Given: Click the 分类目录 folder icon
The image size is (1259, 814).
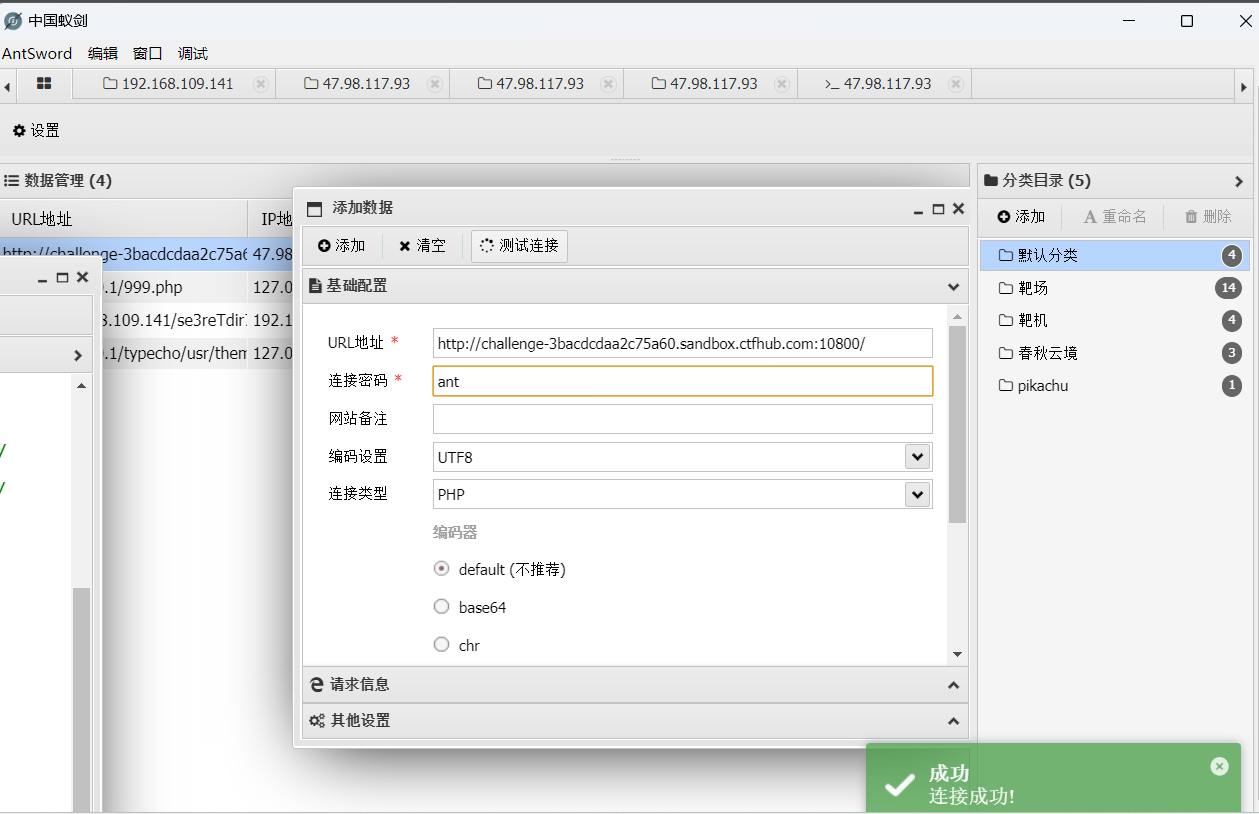Looking at the screenshot, I should pyautogui.click(x=991, y=181).
